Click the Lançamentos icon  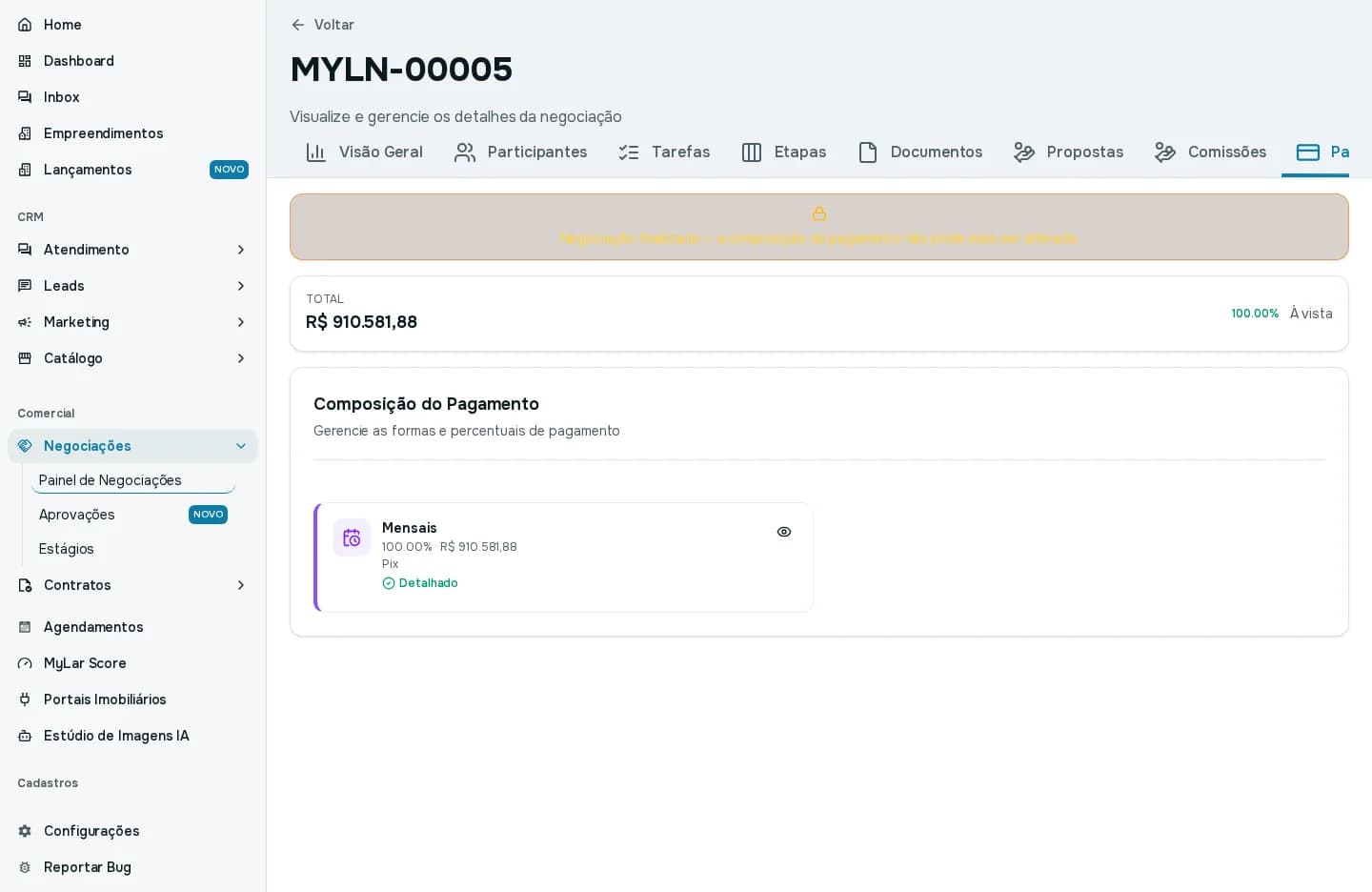[x=25, y=170]
